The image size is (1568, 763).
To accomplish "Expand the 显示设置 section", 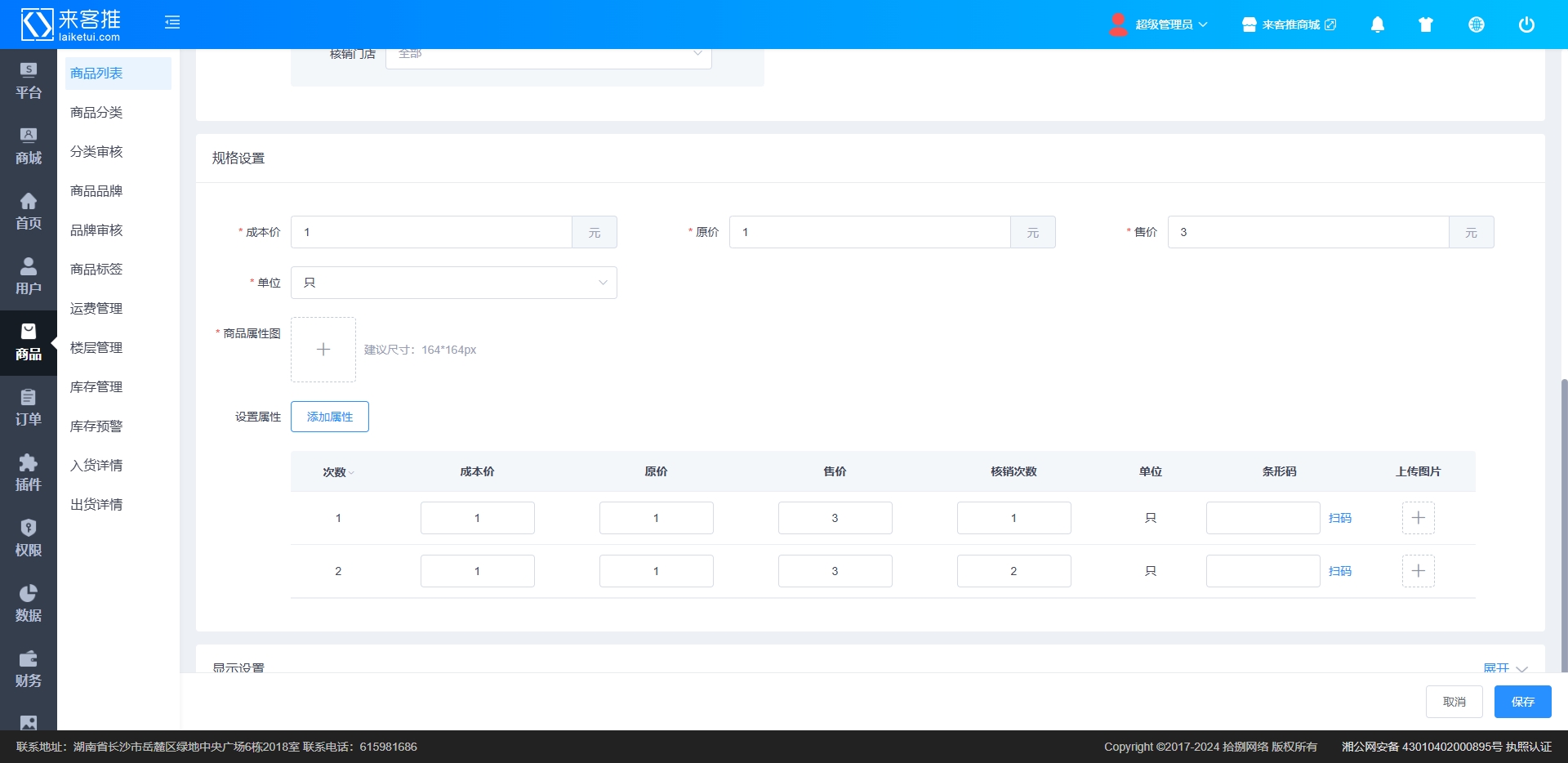I will (1504, 667).
